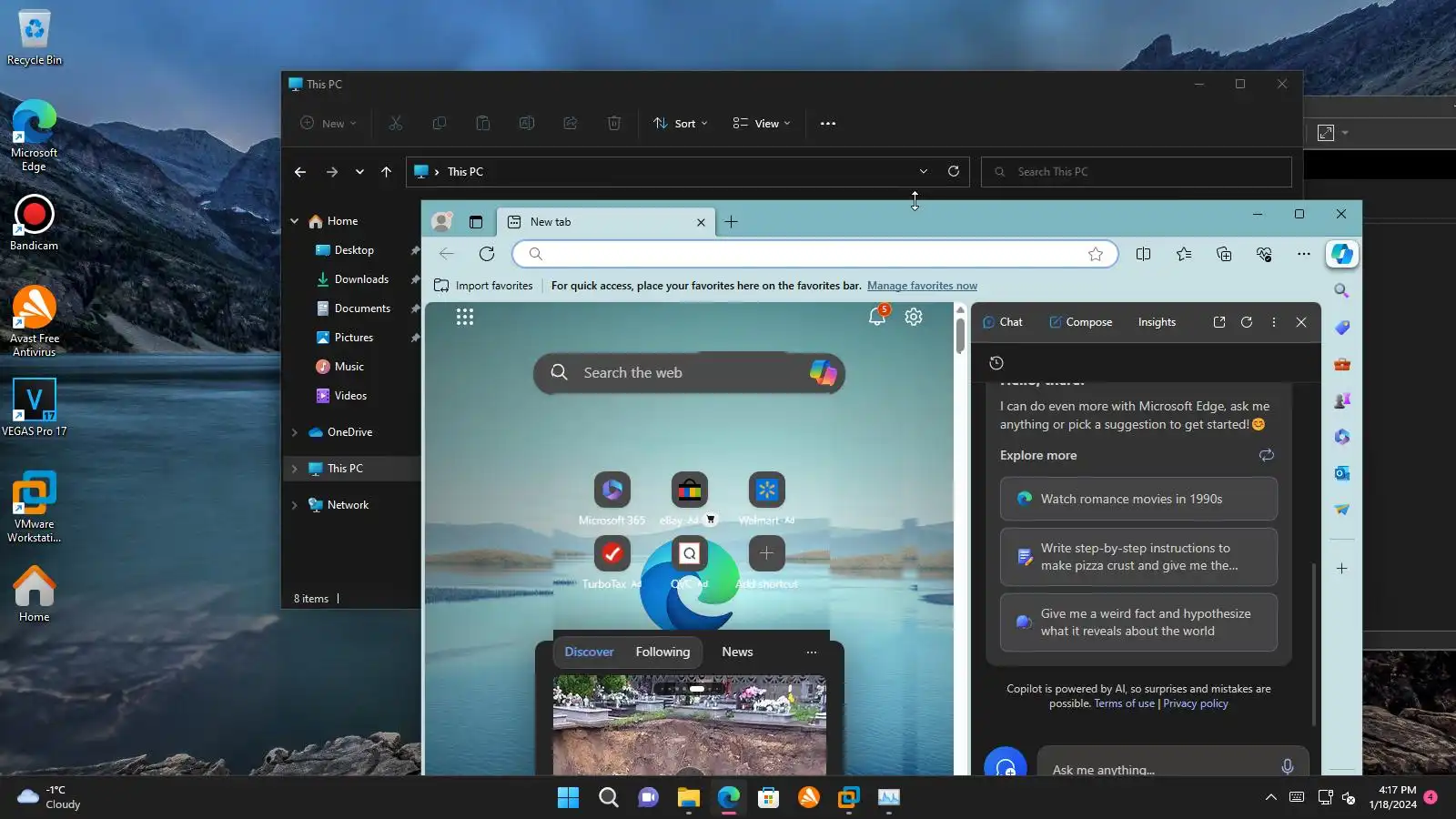Open the apps grid launcher on new tab
The width and height of the screenshot is (1456, 819).
click(x=465, y=317)
